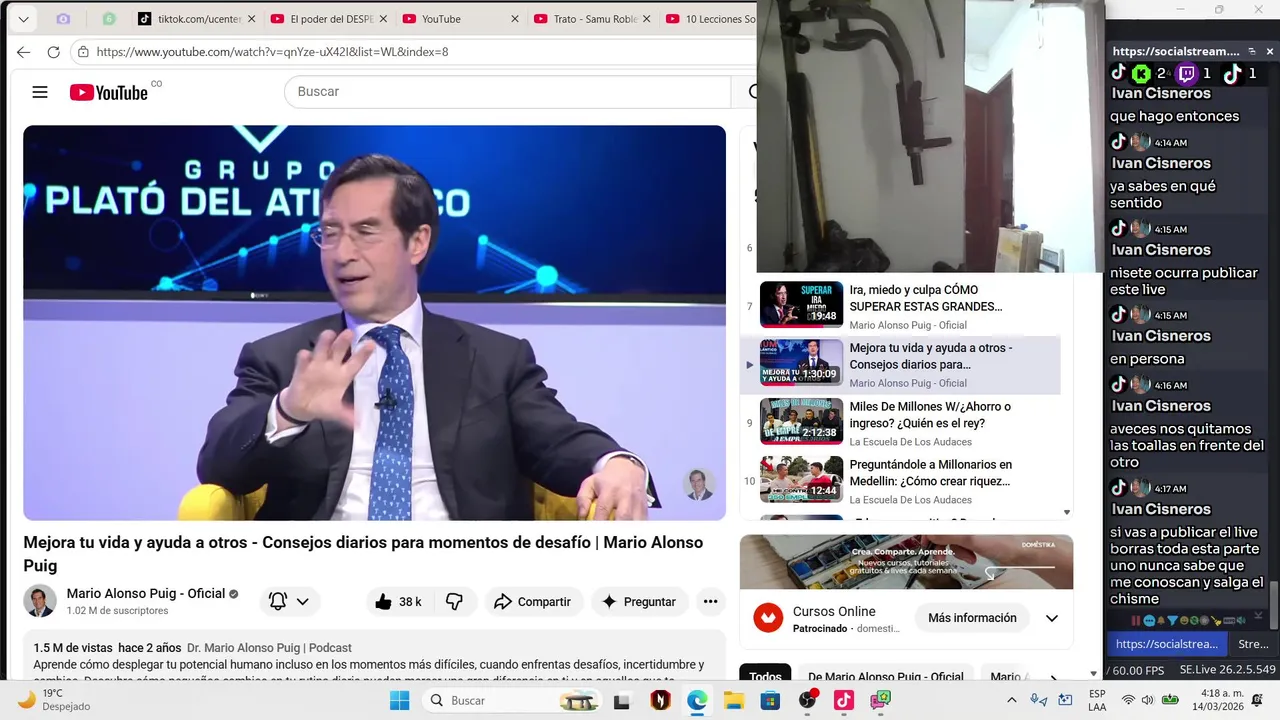Expand notification bell options dropdown
The image size is (1280, 720).
(302, 601)
